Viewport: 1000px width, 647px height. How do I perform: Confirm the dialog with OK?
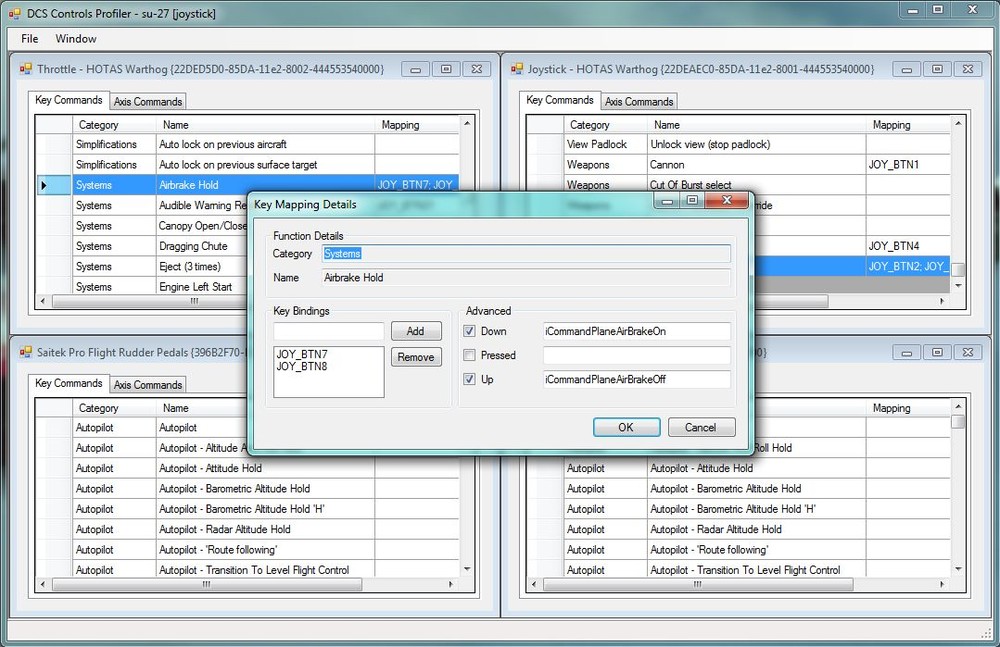626,428
